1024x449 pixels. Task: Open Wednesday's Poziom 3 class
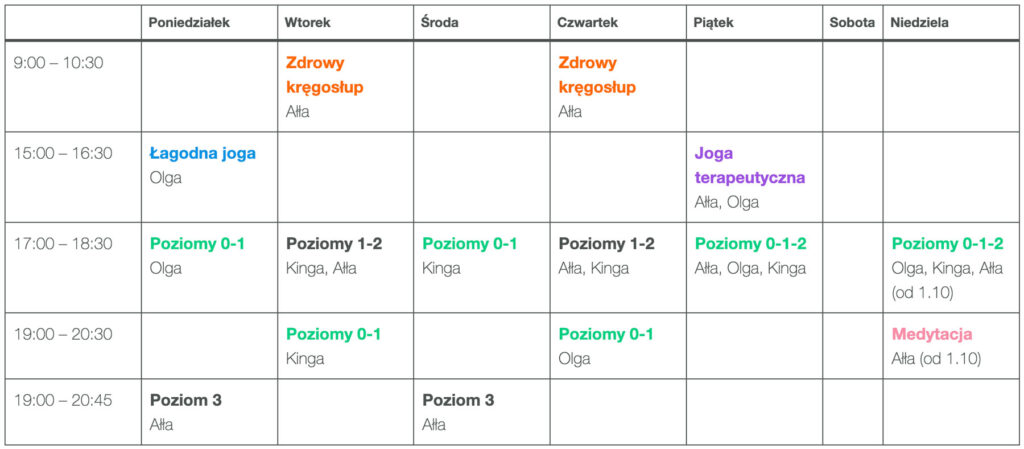click(x=458, y=400)
